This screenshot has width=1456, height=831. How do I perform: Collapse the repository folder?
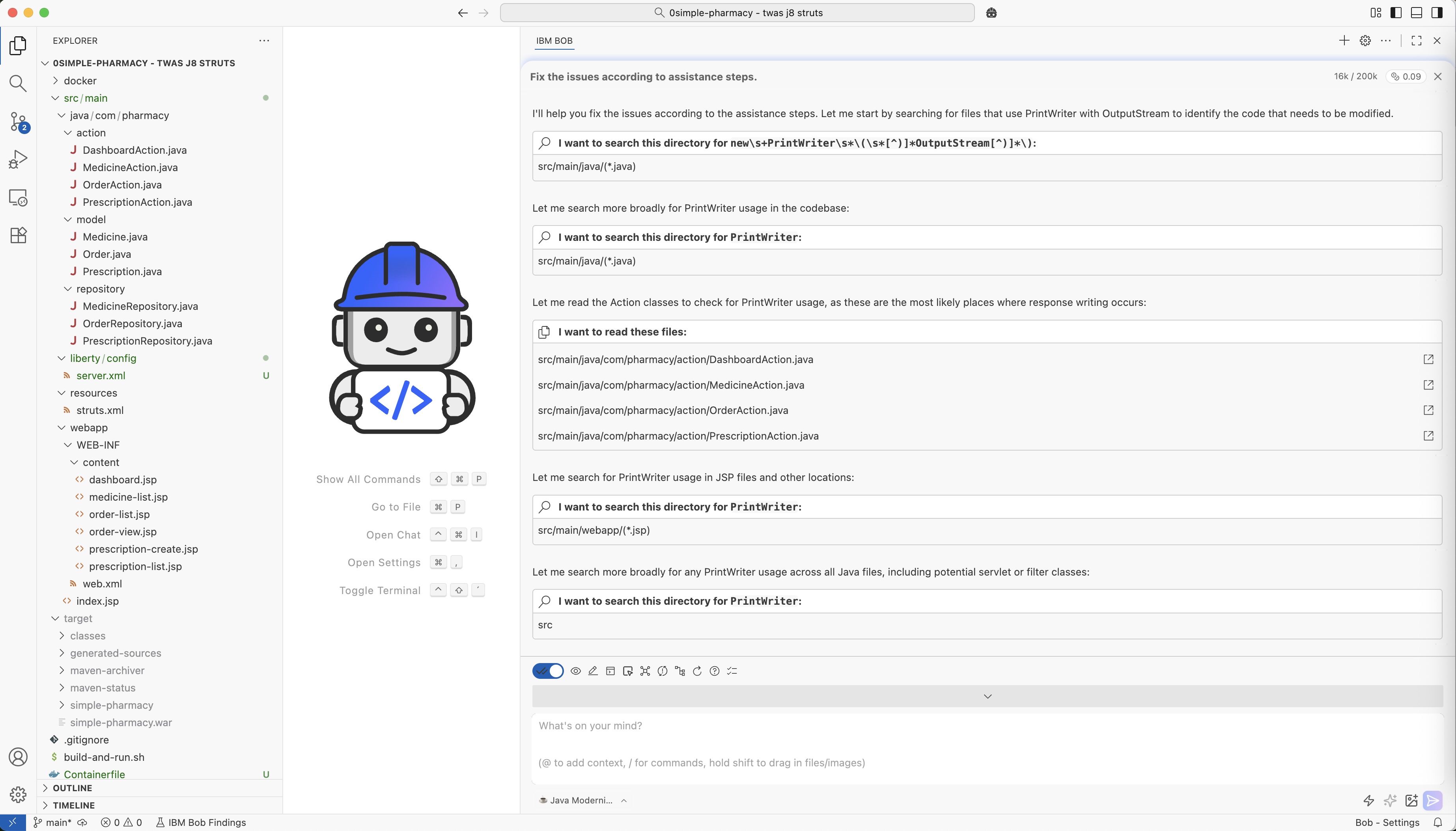pyautogui.click(x=100, y=289)
